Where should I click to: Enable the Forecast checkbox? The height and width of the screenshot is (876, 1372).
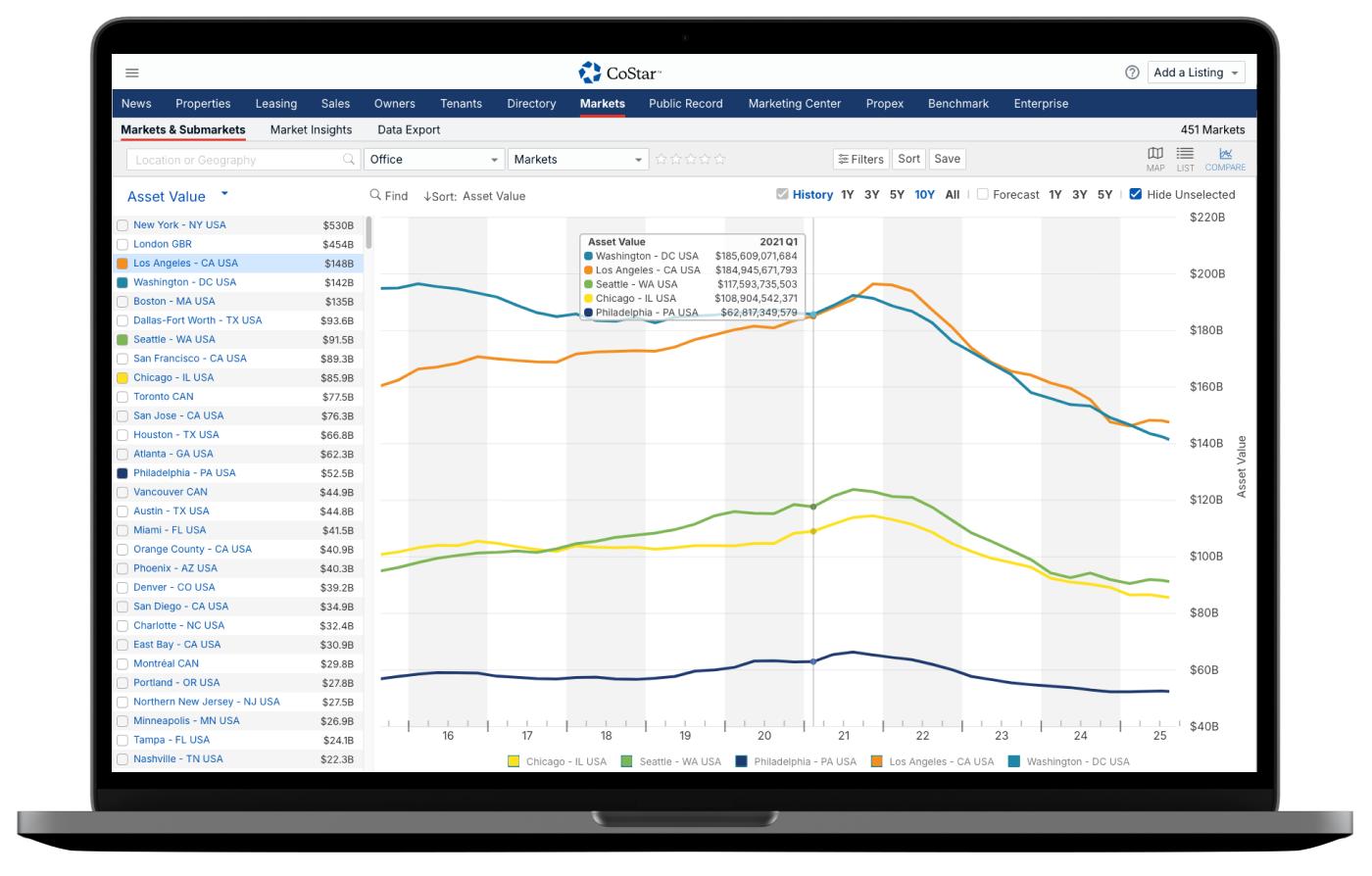coord(983,194)
